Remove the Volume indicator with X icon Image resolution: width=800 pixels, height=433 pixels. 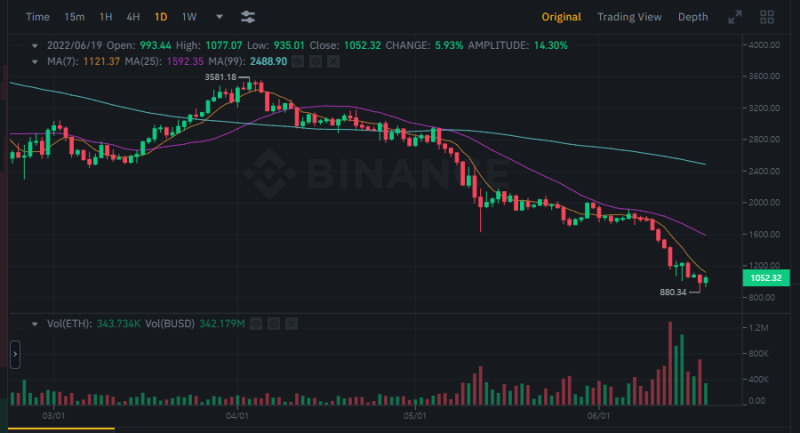click(291, 324)
